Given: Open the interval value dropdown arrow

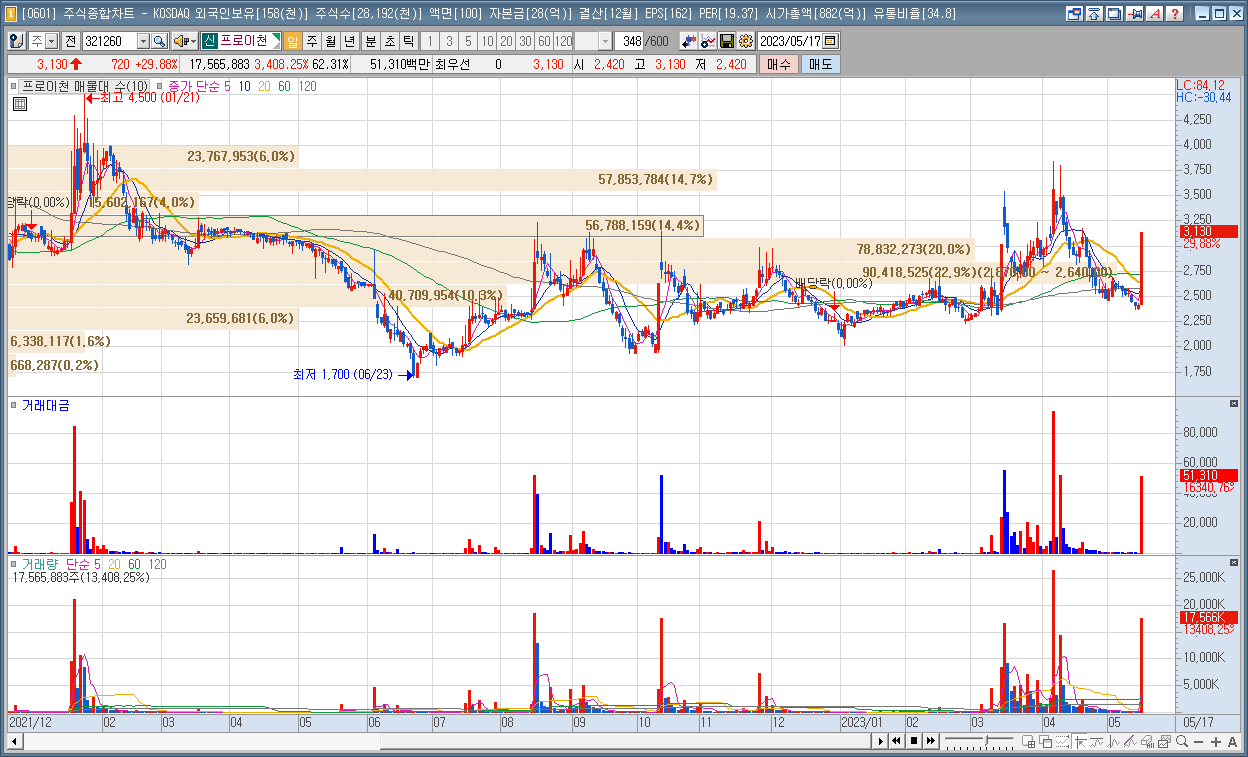Looking at the screenshot, I should pos(605,41).
